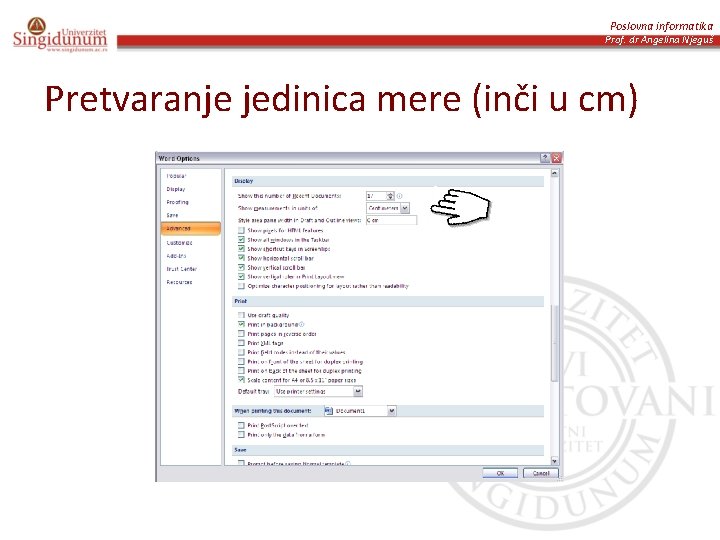
Task: Click the Save section header
Action: [388, 450]
